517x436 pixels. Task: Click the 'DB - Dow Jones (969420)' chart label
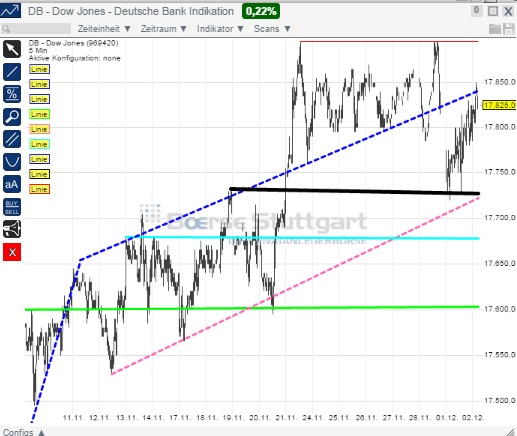click(x=73, y=43)
